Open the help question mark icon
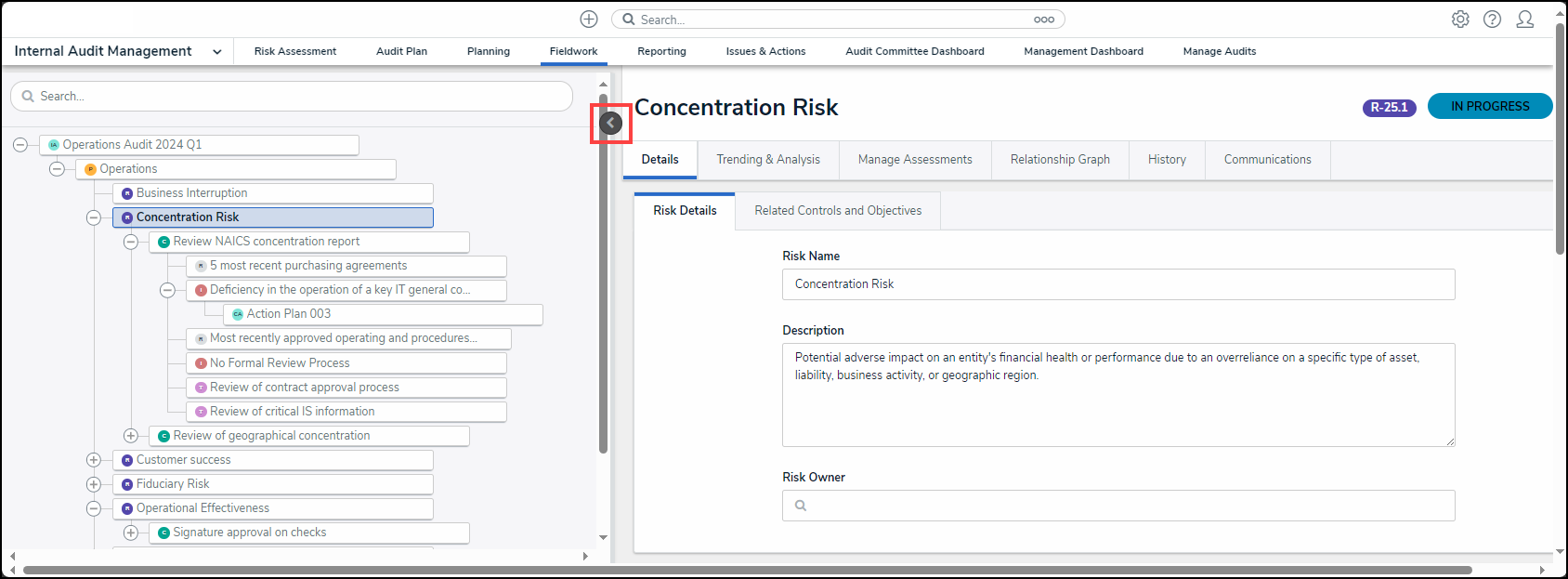 1492,20
